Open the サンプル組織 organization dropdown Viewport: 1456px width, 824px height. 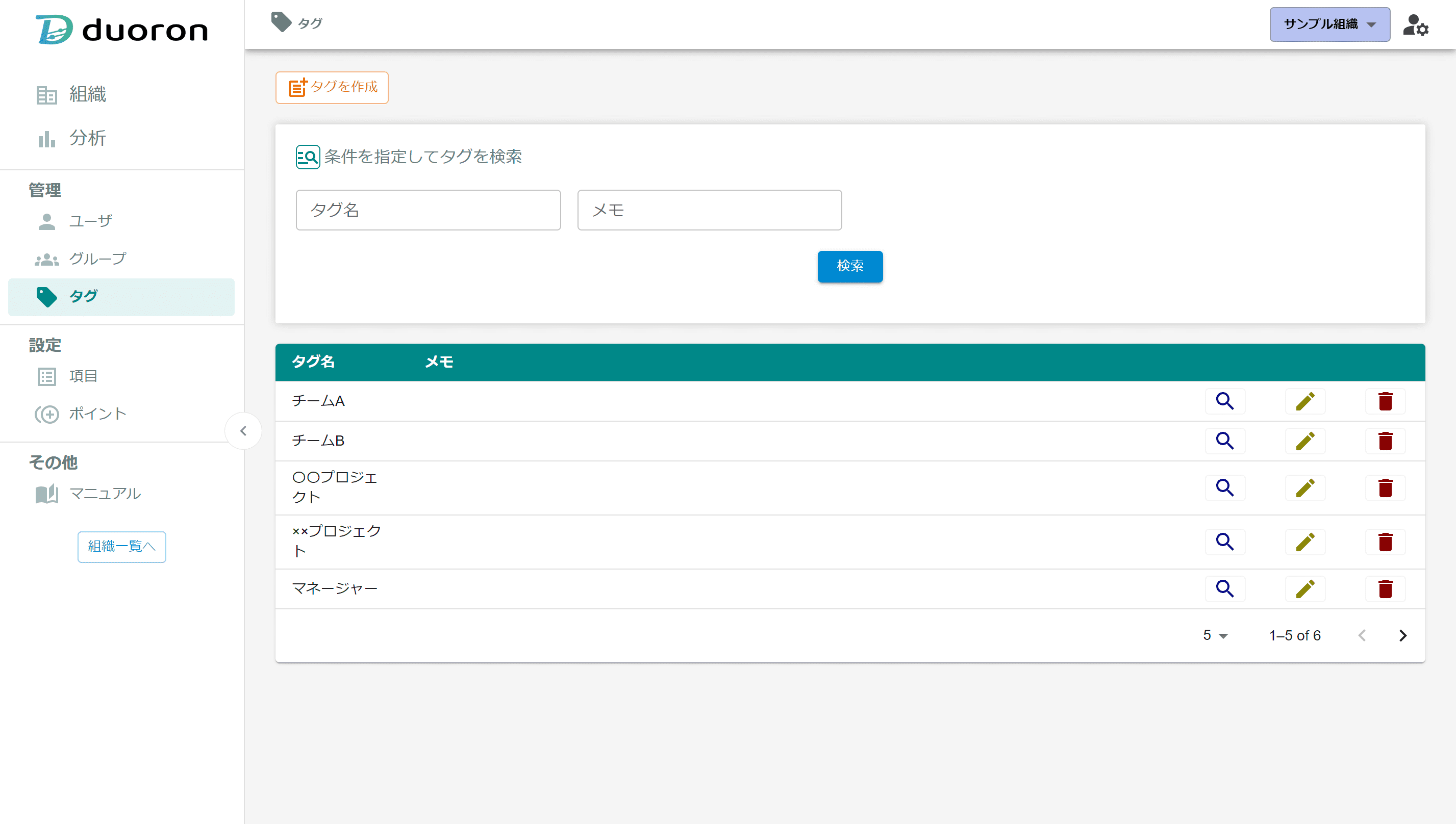(1329, 24)
